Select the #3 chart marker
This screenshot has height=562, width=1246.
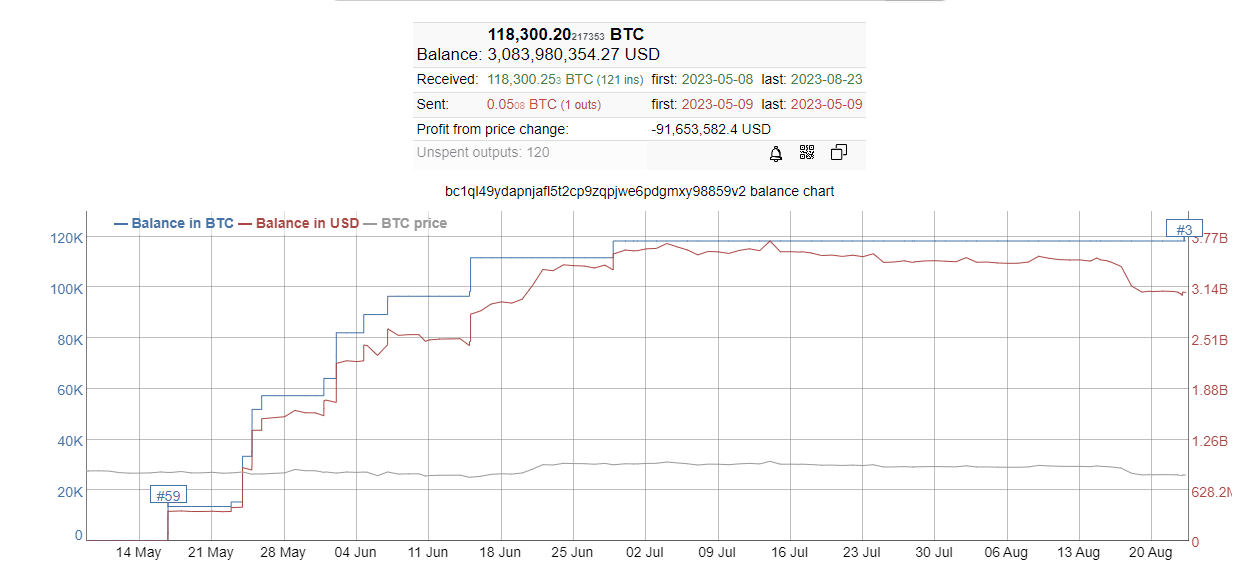[1184, 230]
